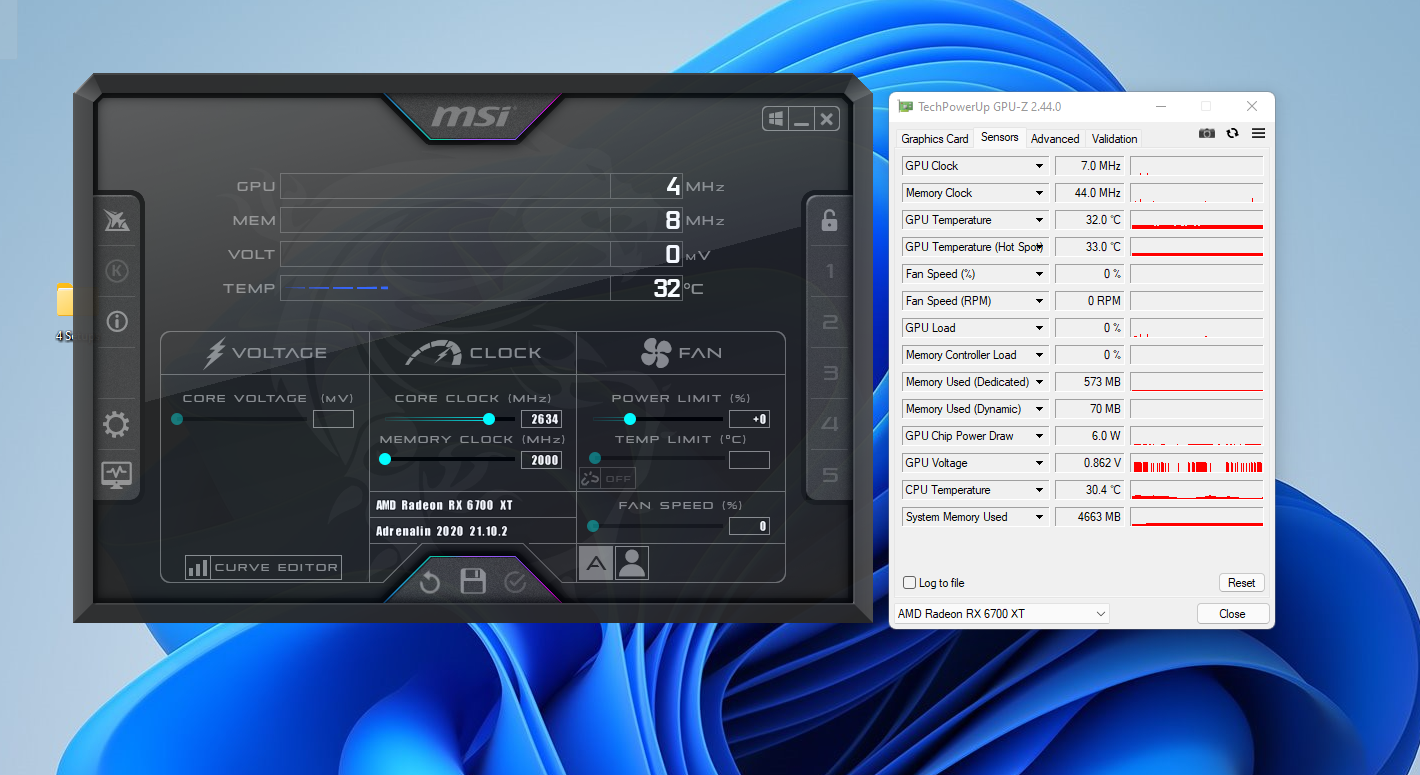Enable Log to file checkbox
The height and width of the screenshot is (775, 1420).
(909, 583)
